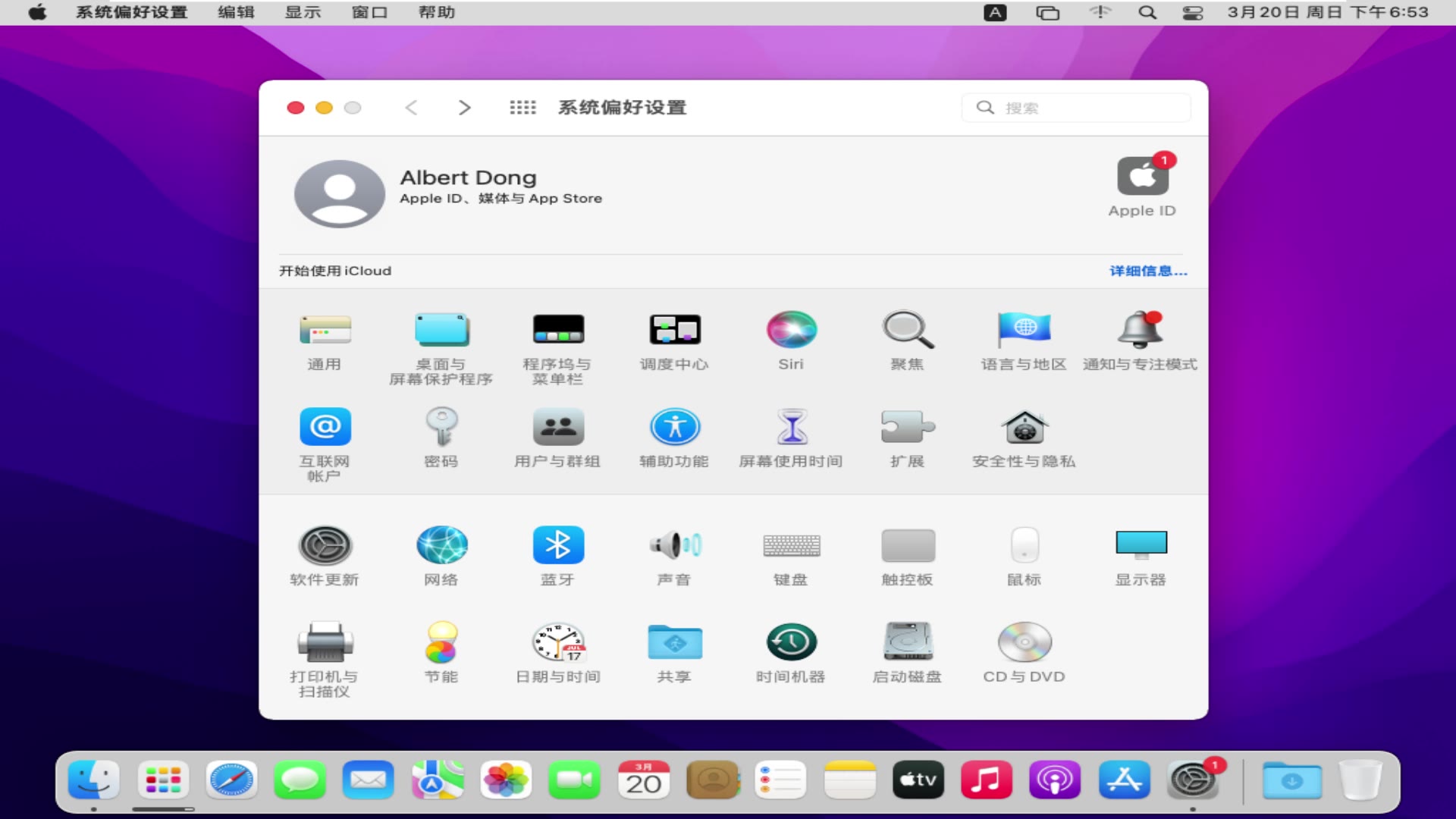
Task: Click 详细信息 link next to iCloud
Action: [x=1148, y=270]
